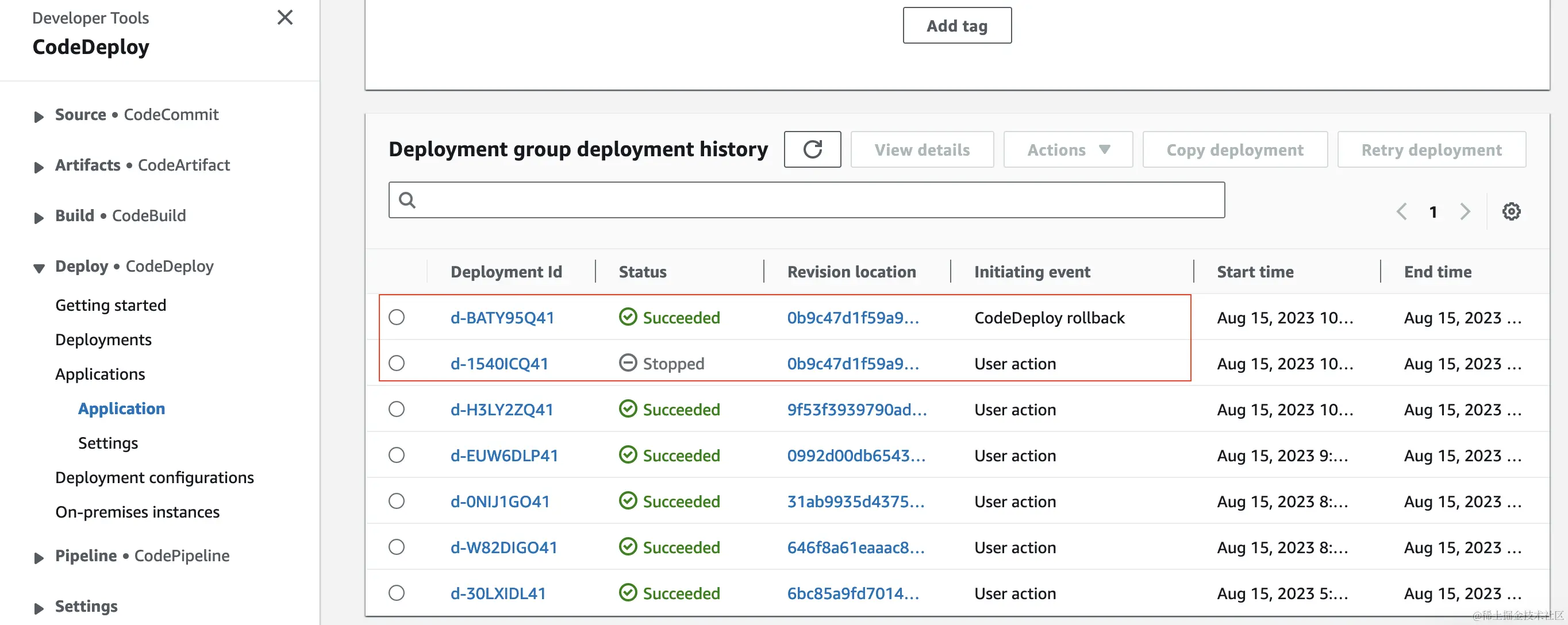
Task: Open Deployments in sidebar
Action: pos(103,339)
